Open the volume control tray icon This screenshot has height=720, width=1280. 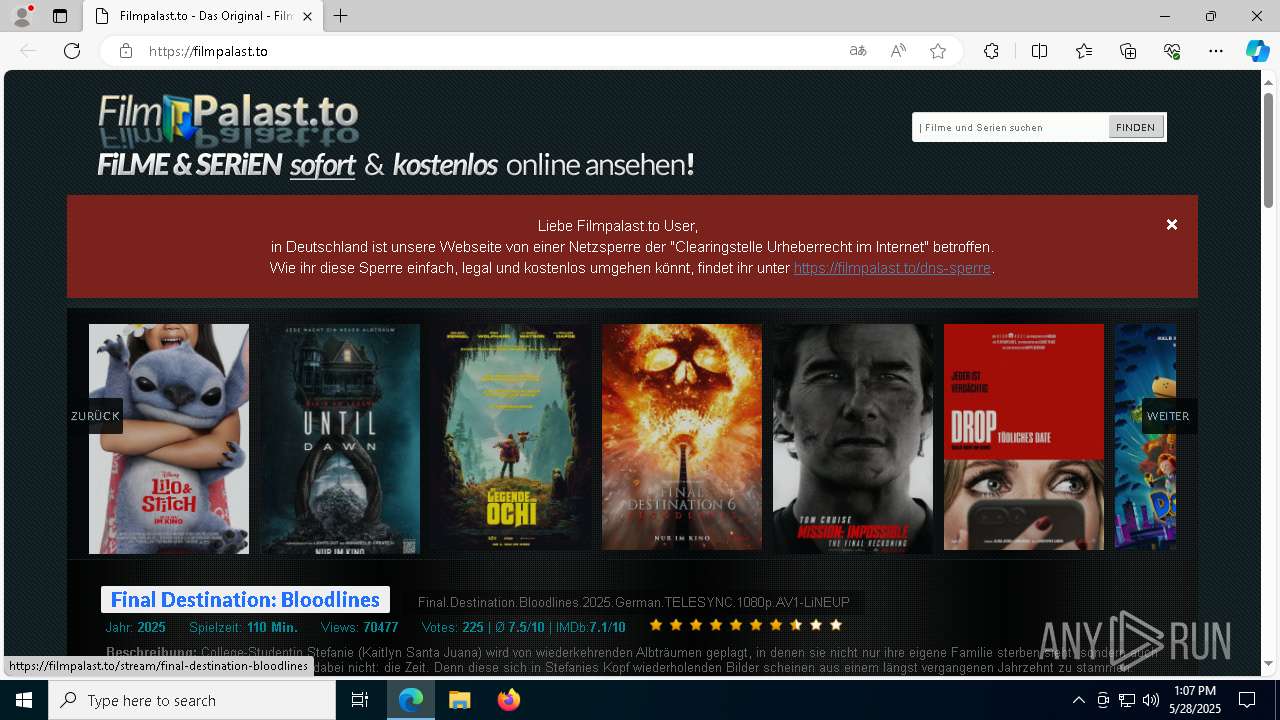coord(1150,700)
